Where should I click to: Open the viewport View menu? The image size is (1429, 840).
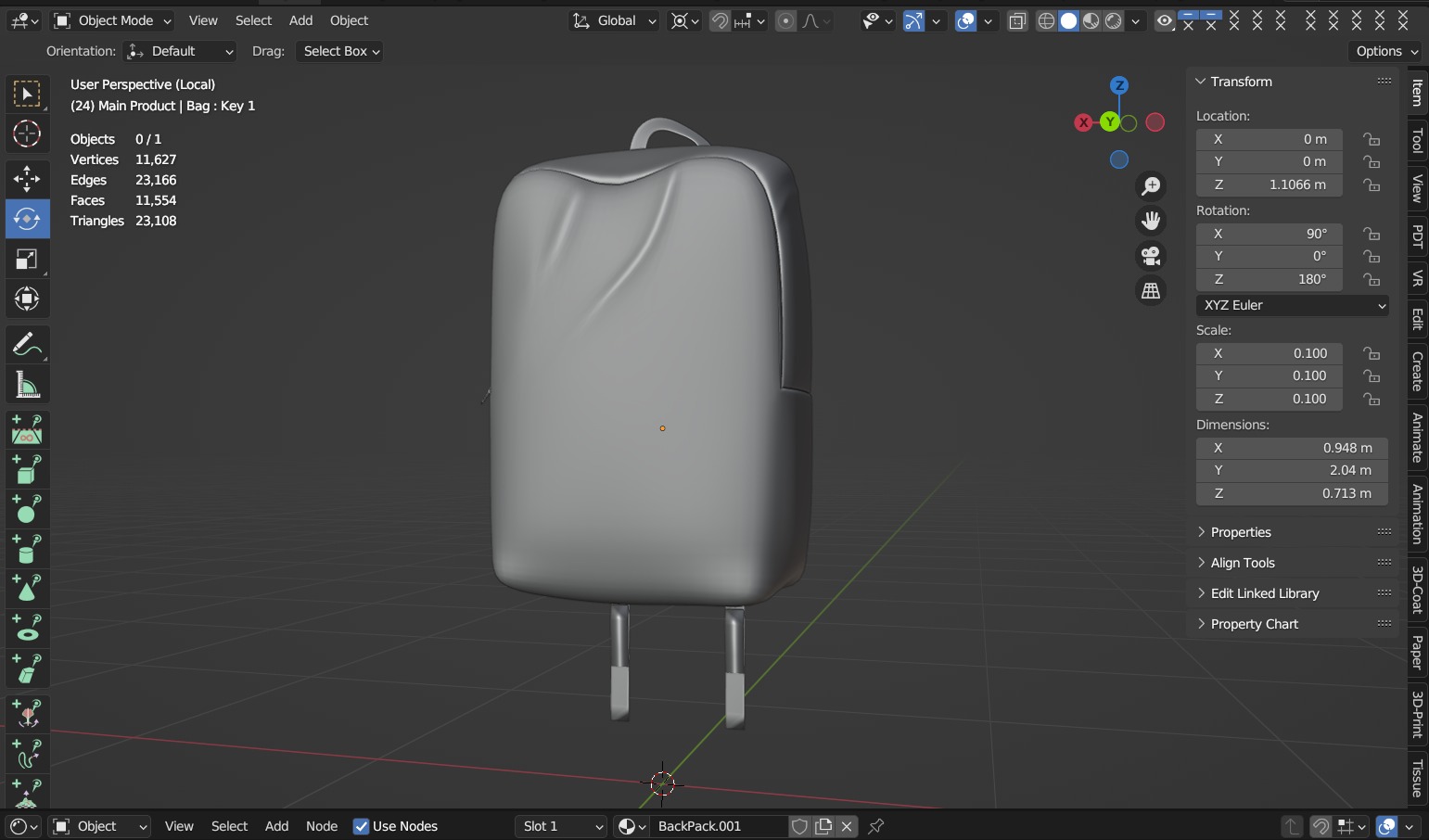pos(203,20)
